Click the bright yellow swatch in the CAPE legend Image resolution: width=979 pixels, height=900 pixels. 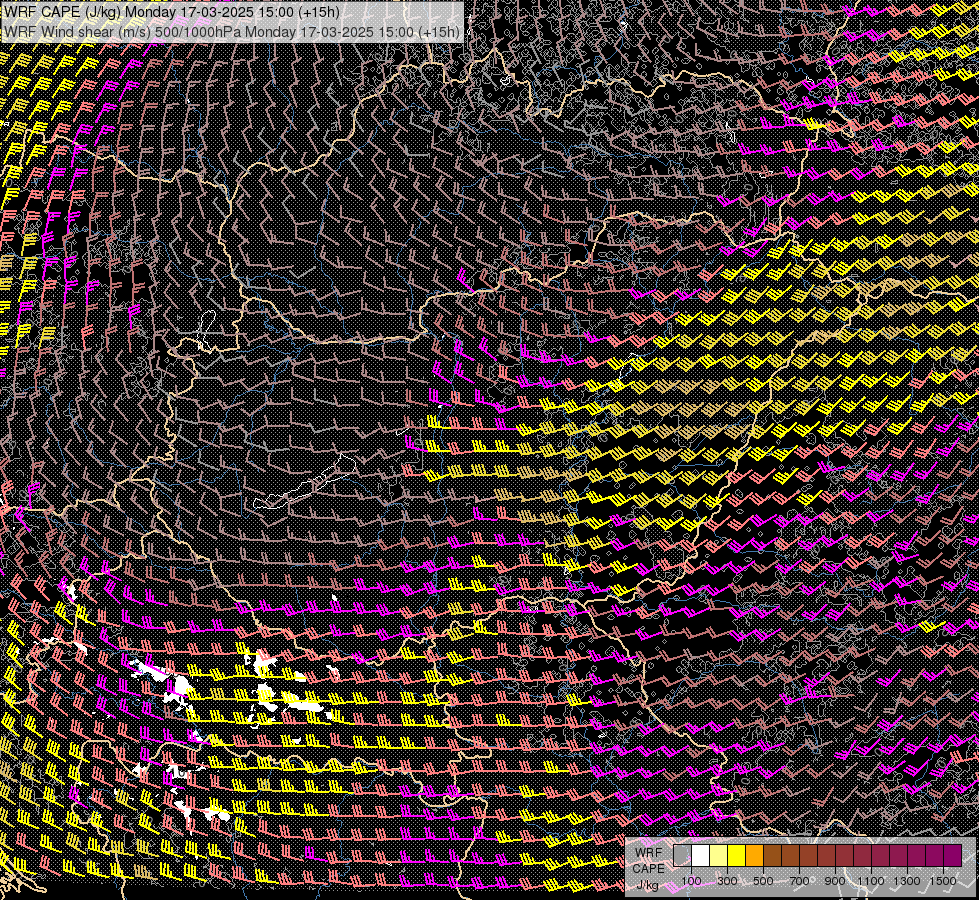[x=737, y=855]
